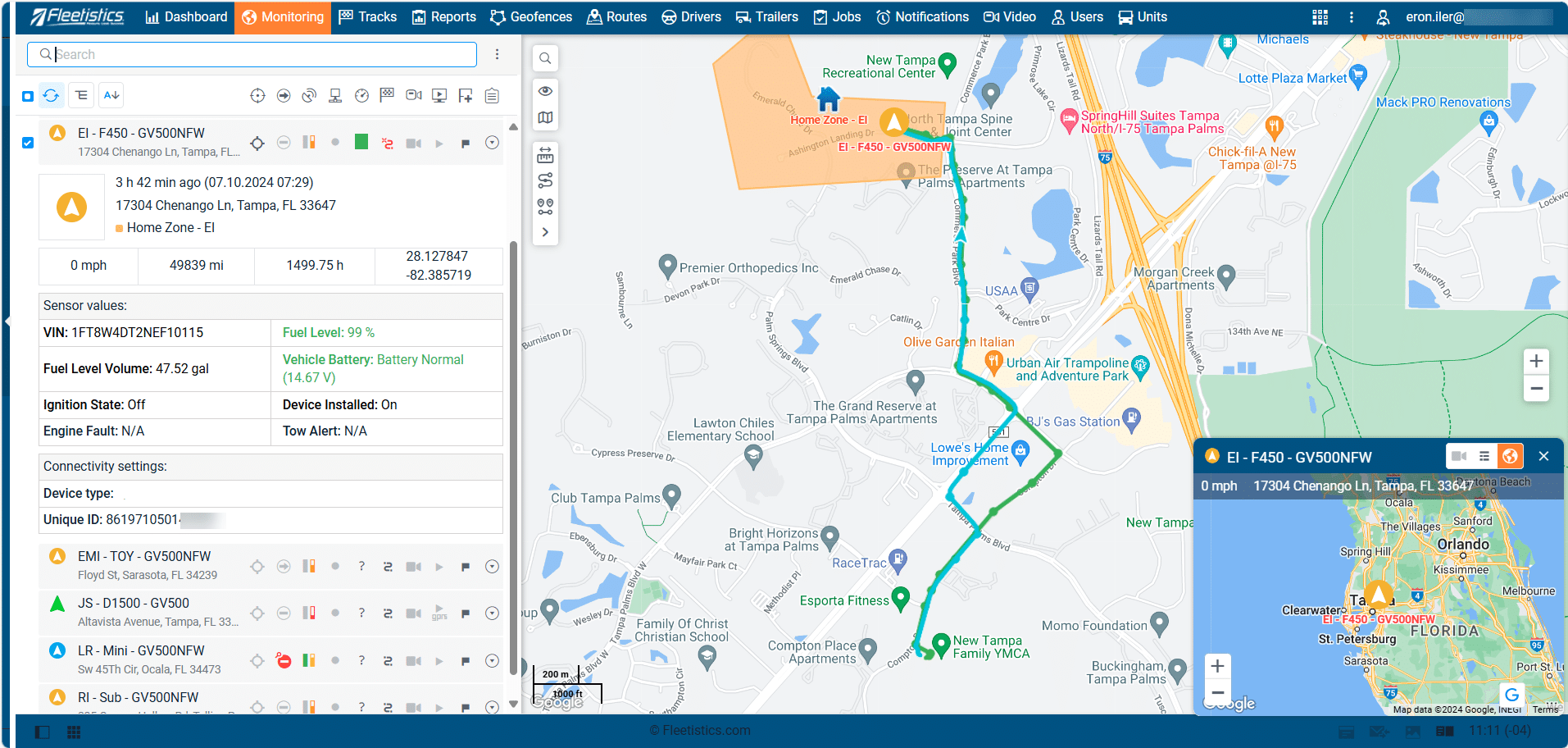Select the map ruler measurement tool
The width and height of the screenshot is (1568, 748).
[545, 155]
